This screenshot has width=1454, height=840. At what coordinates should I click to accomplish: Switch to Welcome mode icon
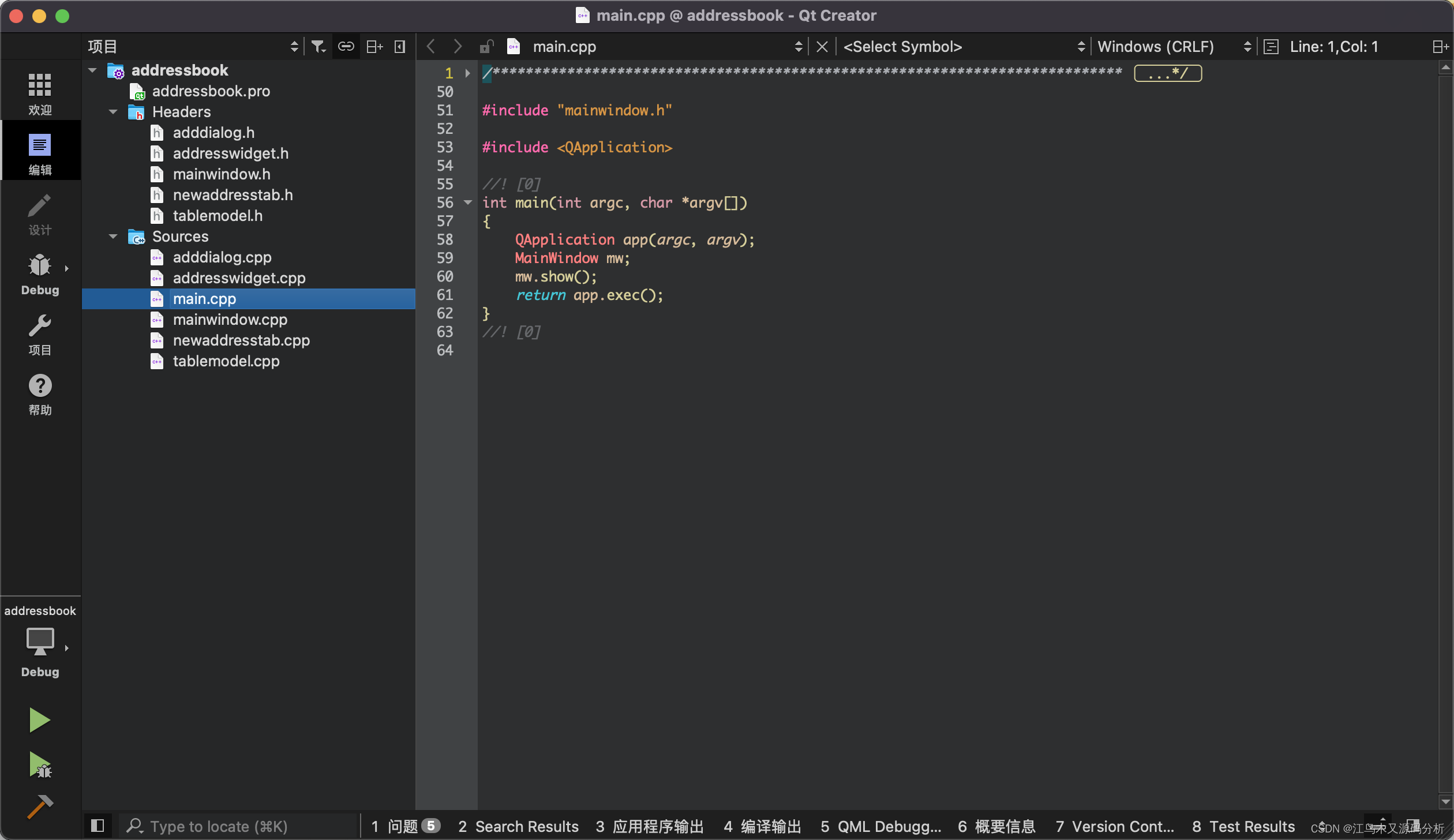tap(40, 93)
